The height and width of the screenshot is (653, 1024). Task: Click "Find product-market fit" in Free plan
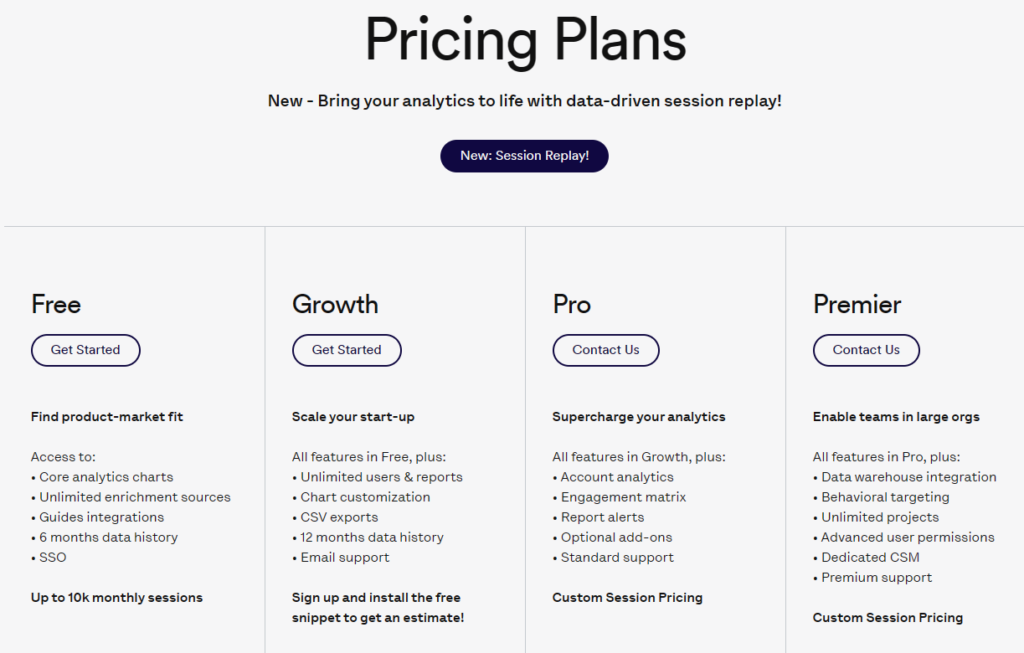pos(107,416)
